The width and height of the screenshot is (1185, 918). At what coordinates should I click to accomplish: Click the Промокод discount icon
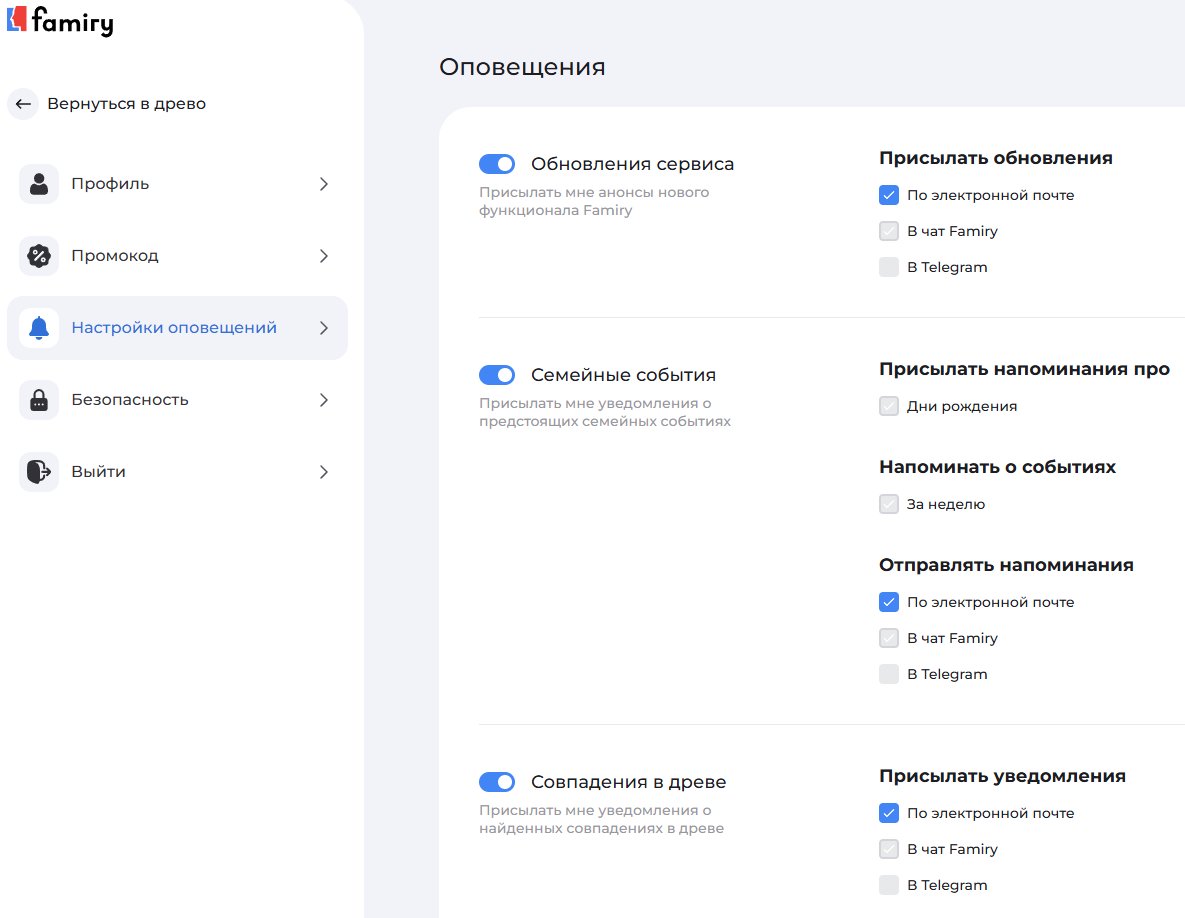(38, 256)
